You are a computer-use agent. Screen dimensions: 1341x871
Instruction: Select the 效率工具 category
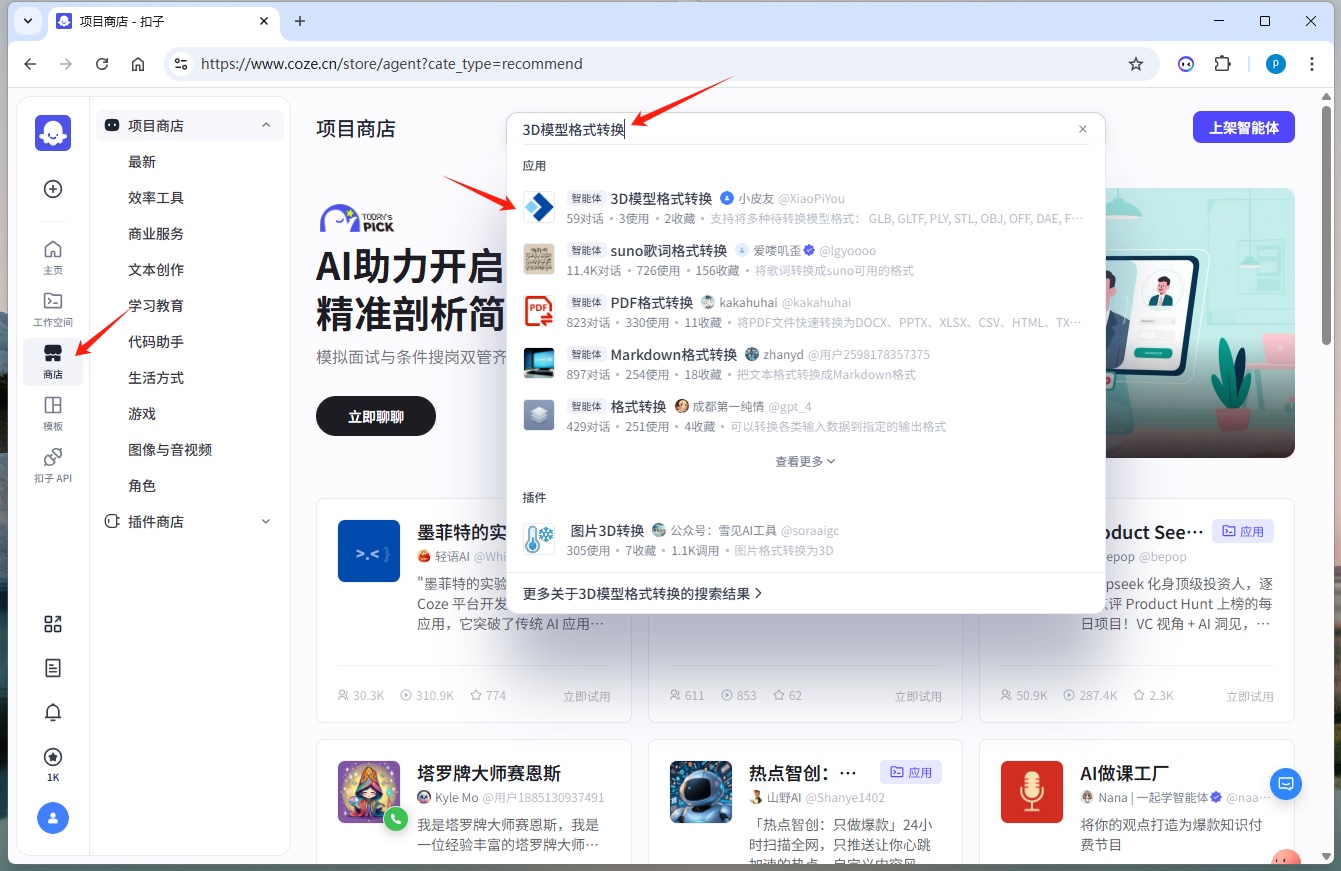click(x=156, y=198)
